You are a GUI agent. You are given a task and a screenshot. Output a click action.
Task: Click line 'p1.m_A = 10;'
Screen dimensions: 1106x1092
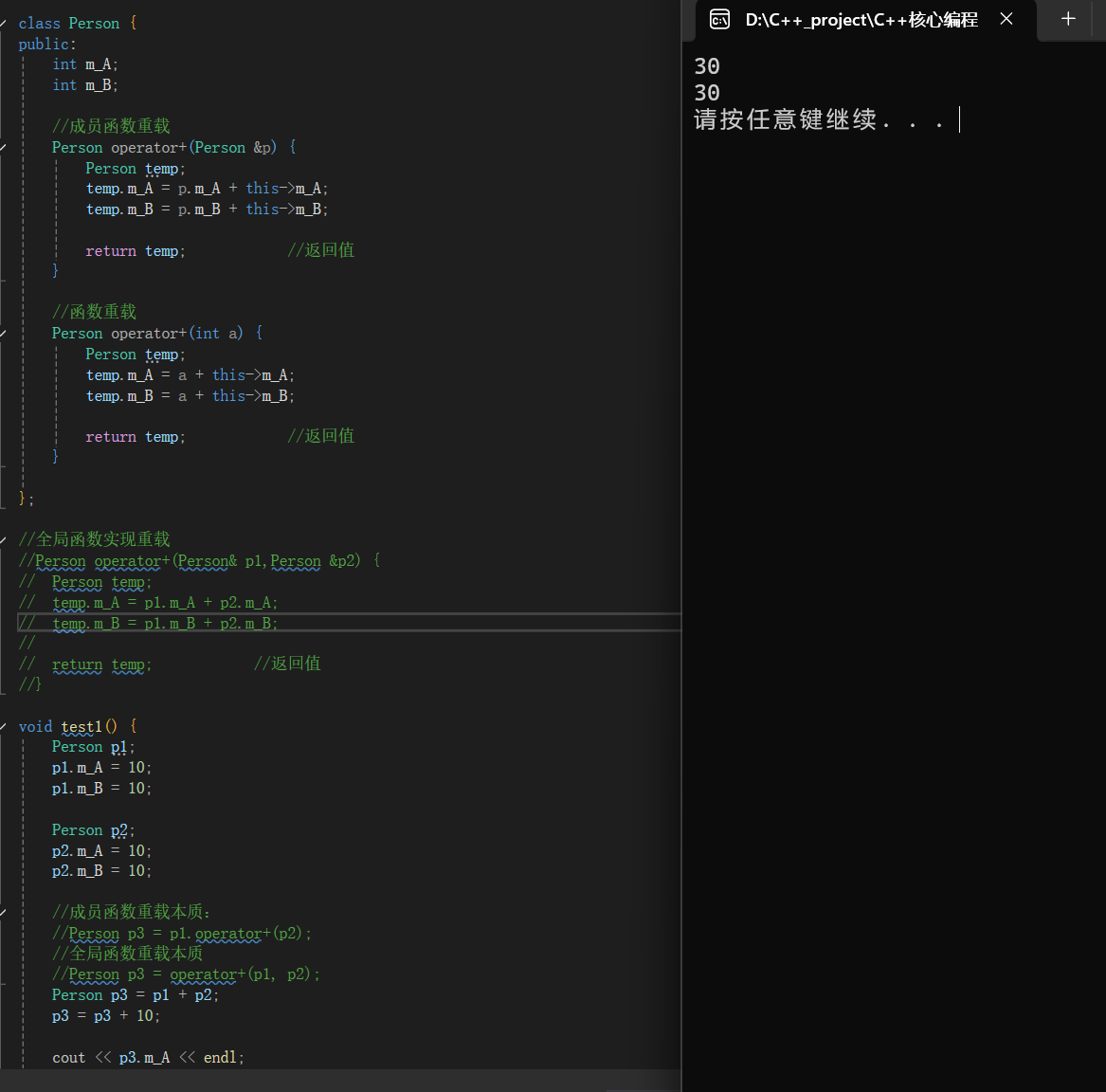101,768
